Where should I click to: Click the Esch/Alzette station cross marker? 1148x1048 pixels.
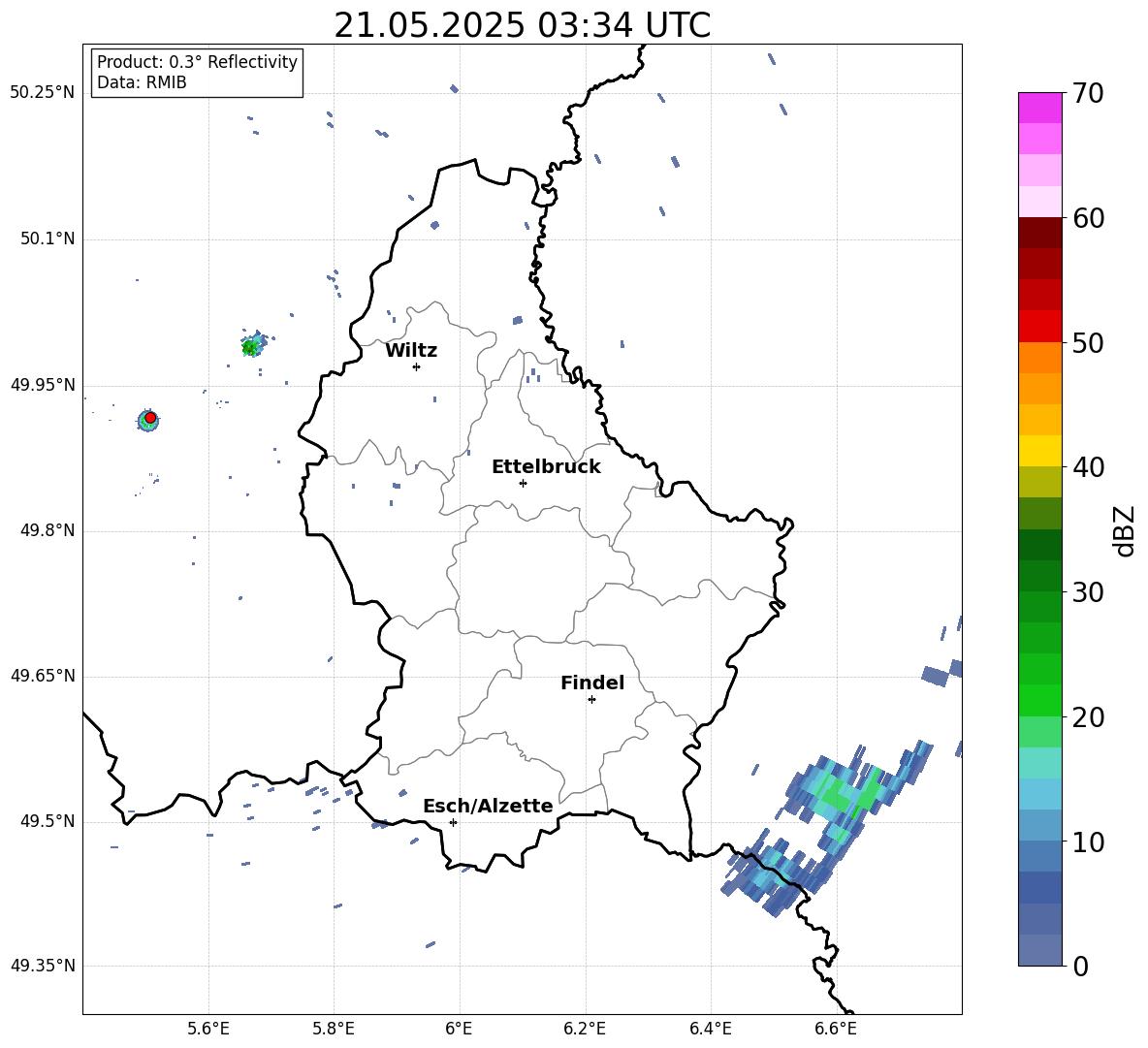tap(453, 822)
